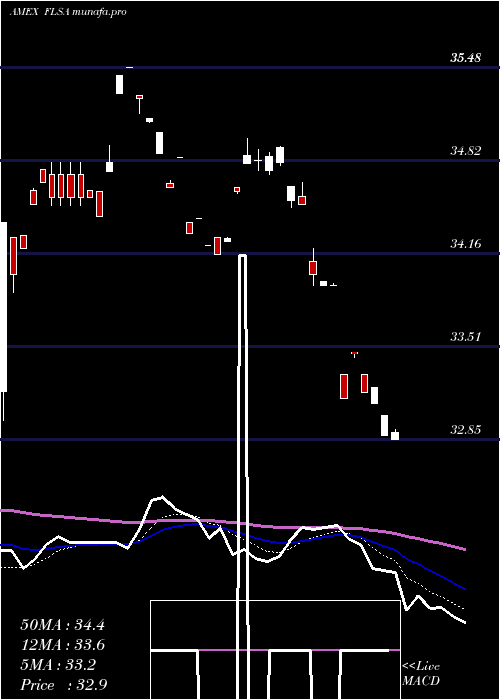Click the AMEX FLSA munafa.pro title
The height and width of the screenshot is (700, 500).
click(x=68, y=12)
